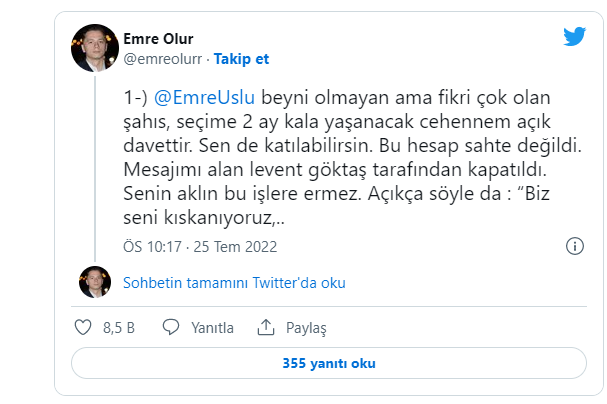Click the Paylaş share label

click(306, 328)
